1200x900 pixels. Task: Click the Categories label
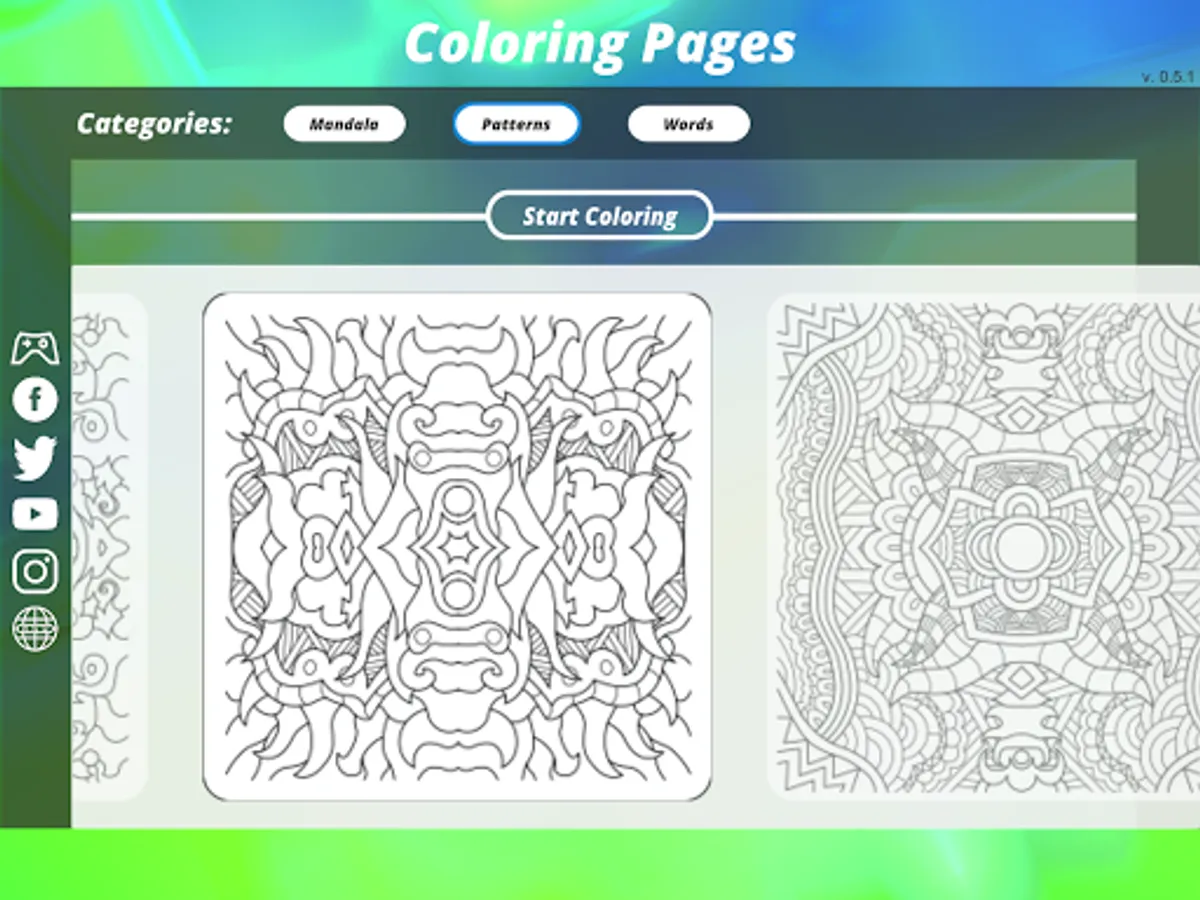click(x=154, y=124)
